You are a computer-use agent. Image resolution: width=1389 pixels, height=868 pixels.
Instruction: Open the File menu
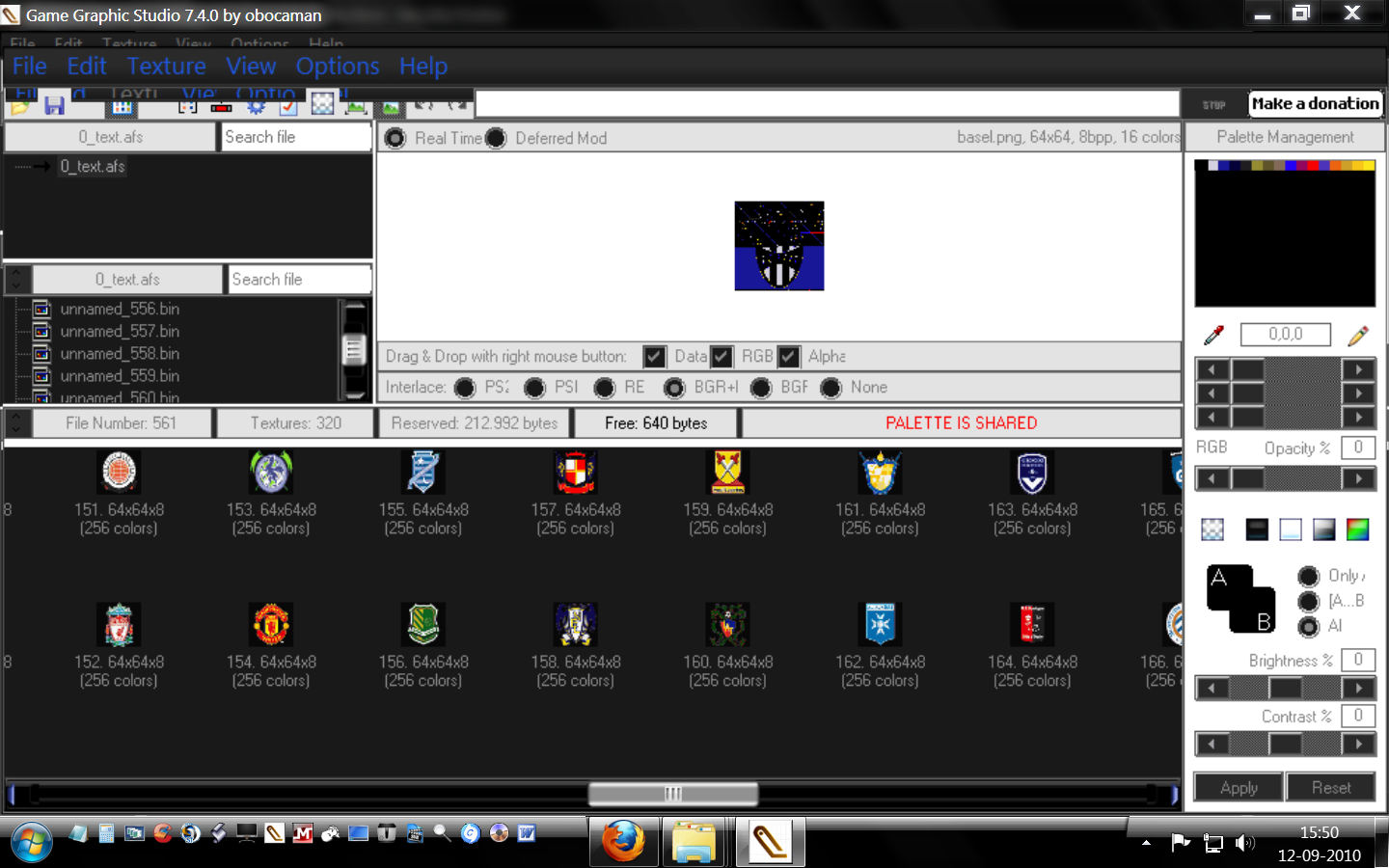29,67
